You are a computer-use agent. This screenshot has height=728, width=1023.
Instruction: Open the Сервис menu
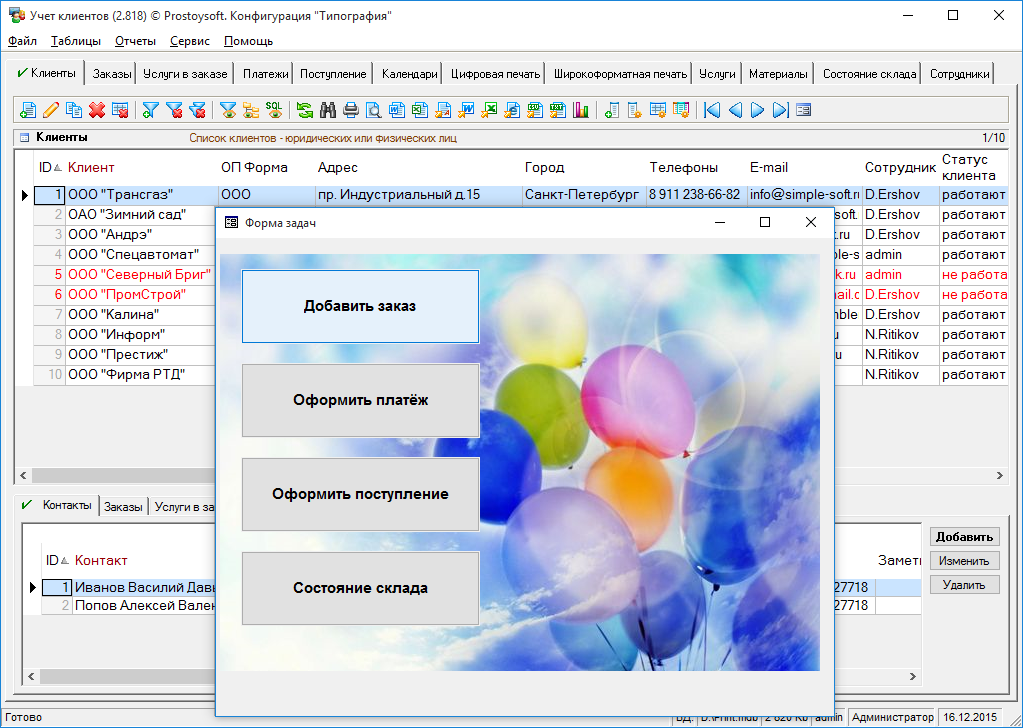pos(190,41)
